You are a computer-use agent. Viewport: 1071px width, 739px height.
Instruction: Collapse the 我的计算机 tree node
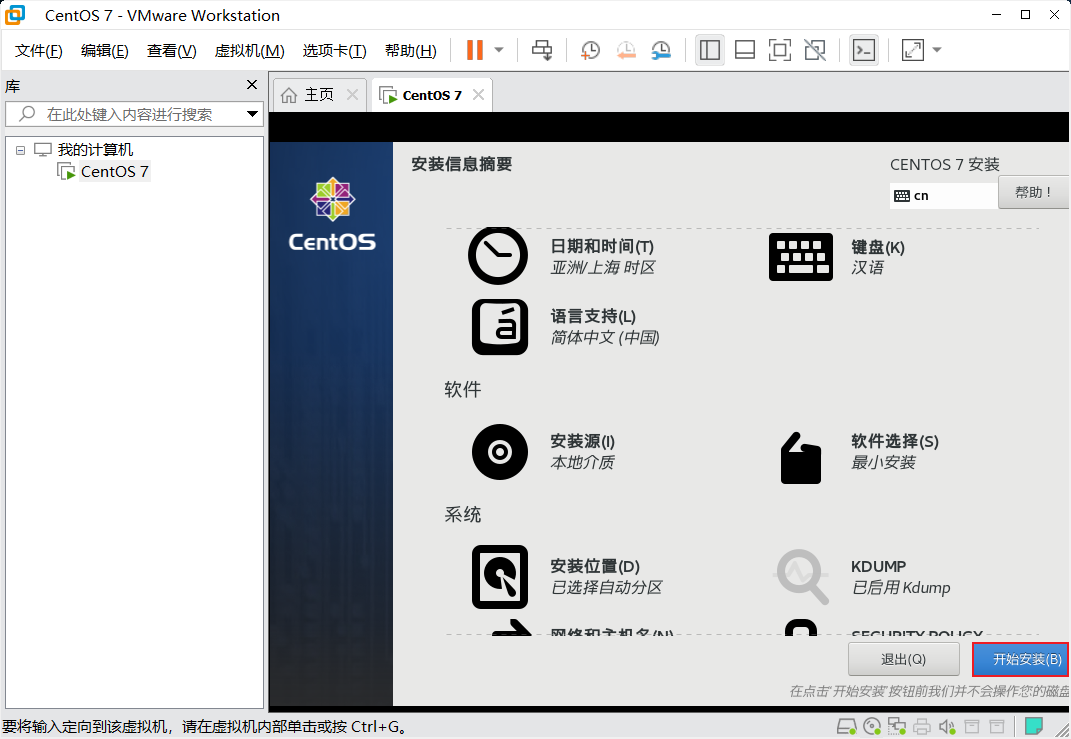(20, 150)
